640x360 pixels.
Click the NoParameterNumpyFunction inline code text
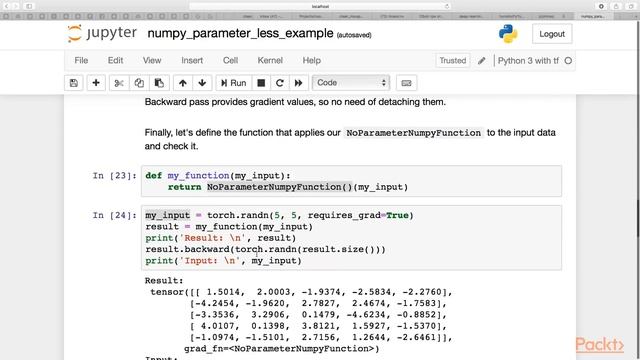click(x=413, y=133)
